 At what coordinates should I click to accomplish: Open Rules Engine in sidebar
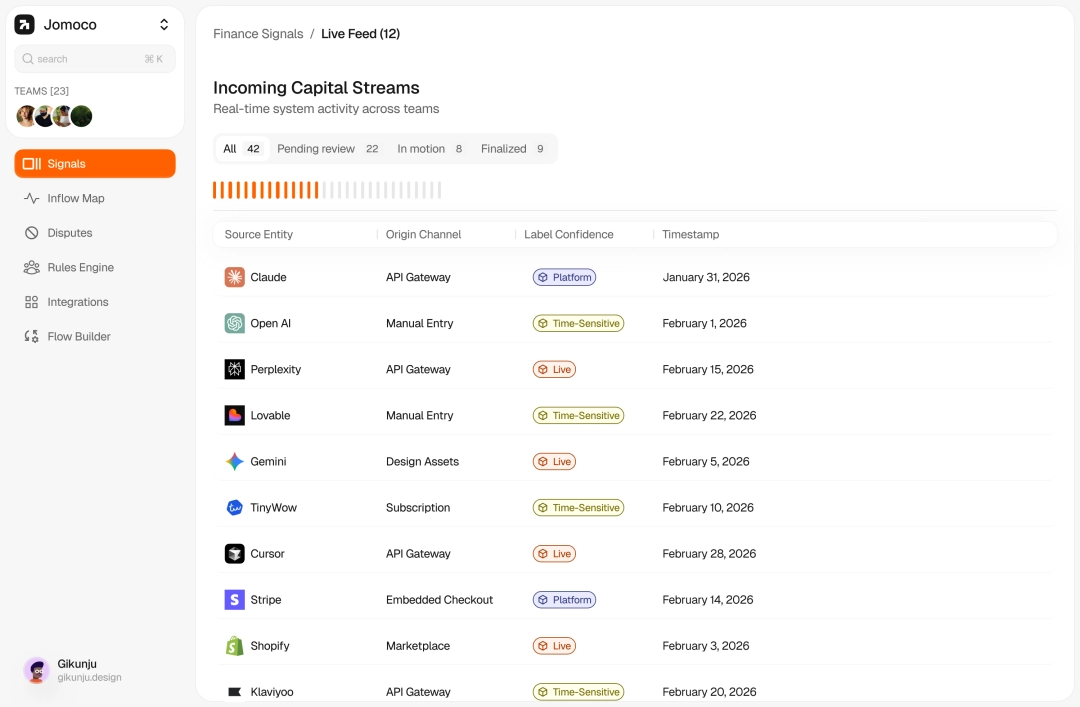point(95,267)
